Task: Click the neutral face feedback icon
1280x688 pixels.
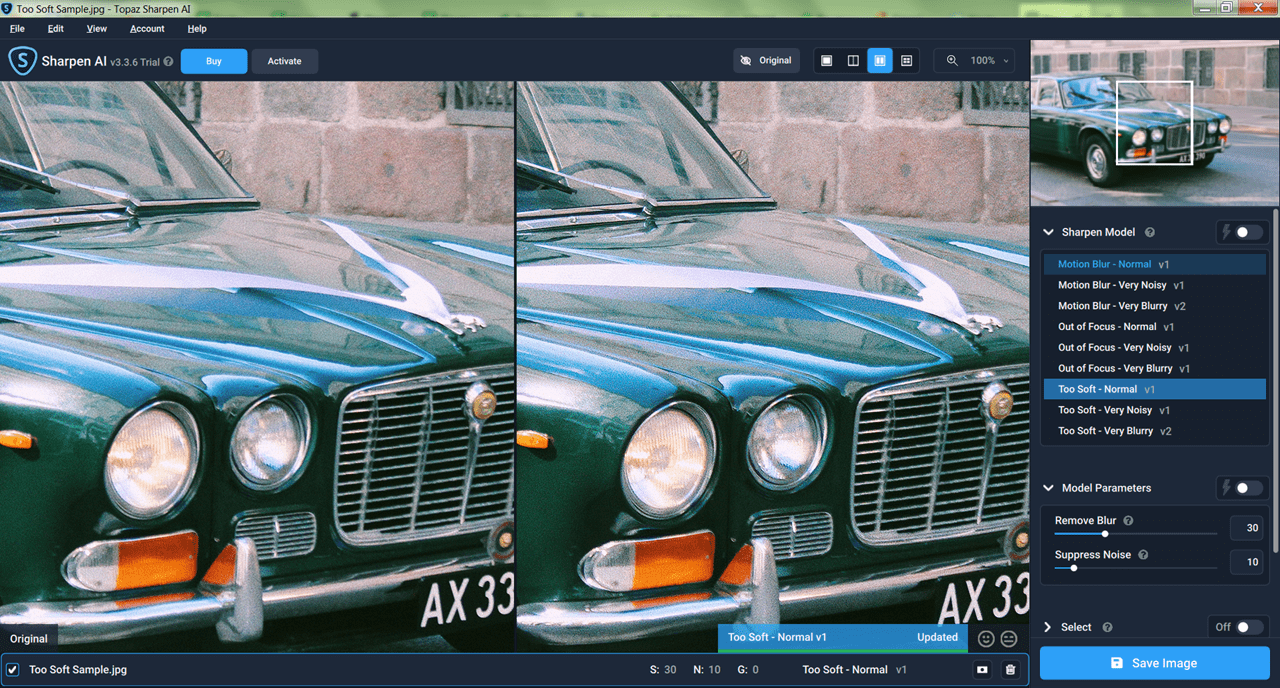Action: (x=1009, y=638)
